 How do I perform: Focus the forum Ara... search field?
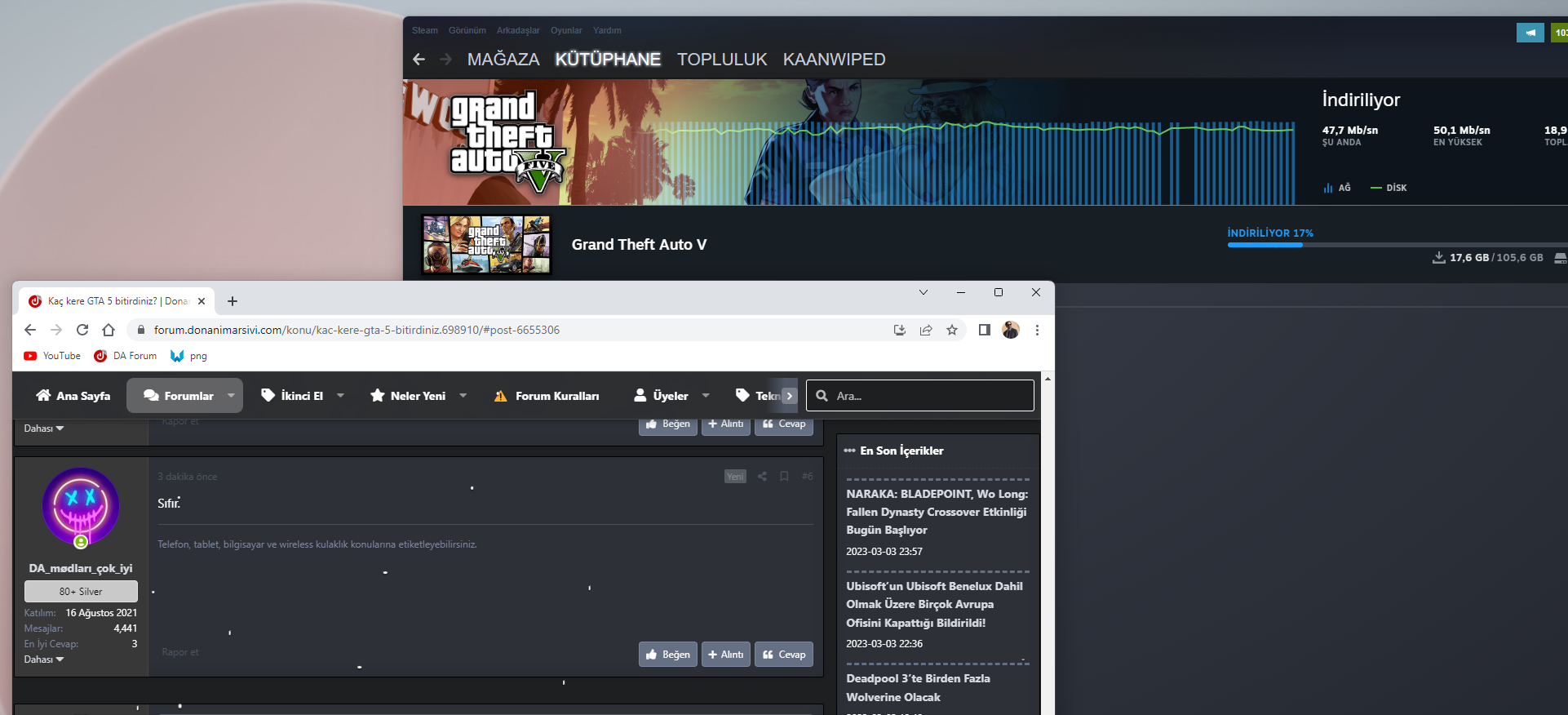point(920,396)
